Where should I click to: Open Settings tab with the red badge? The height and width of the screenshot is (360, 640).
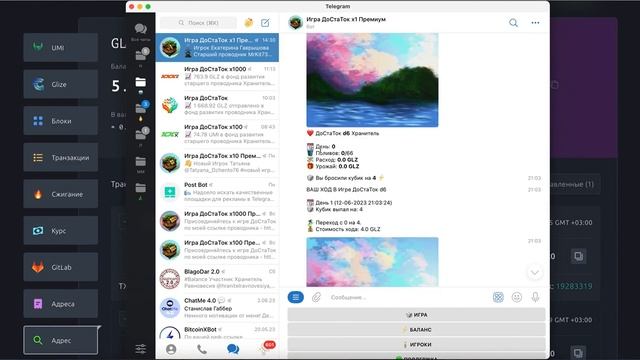(267, 348)
